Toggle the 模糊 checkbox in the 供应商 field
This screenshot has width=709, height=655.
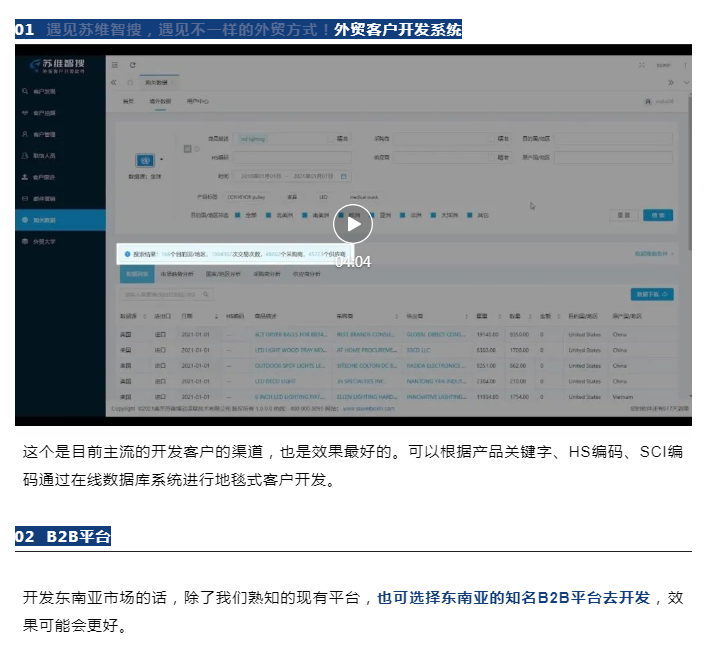[x=491, y=157]
